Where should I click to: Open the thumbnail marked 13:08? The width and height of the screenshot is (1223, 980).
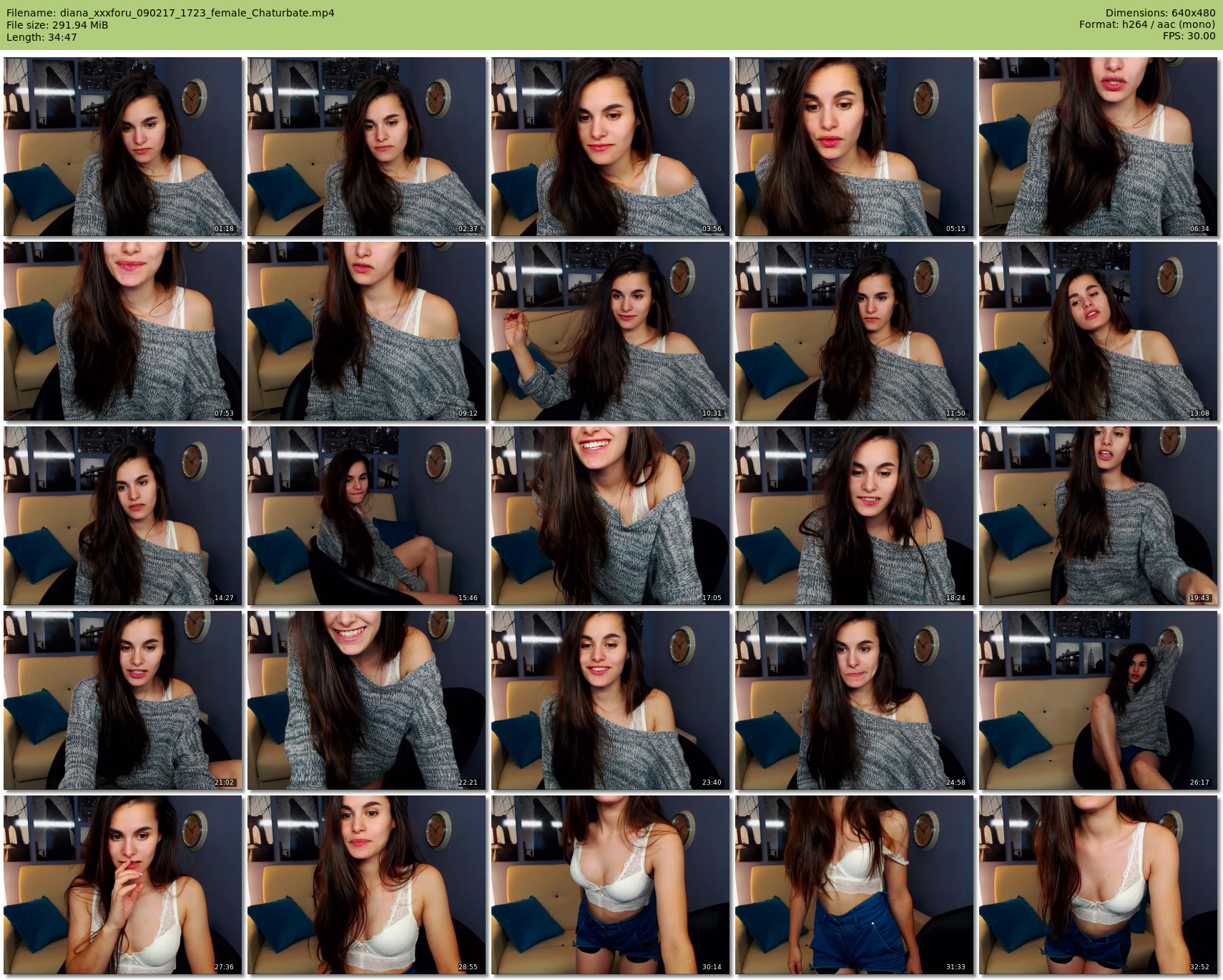[x=1099, y=331]
